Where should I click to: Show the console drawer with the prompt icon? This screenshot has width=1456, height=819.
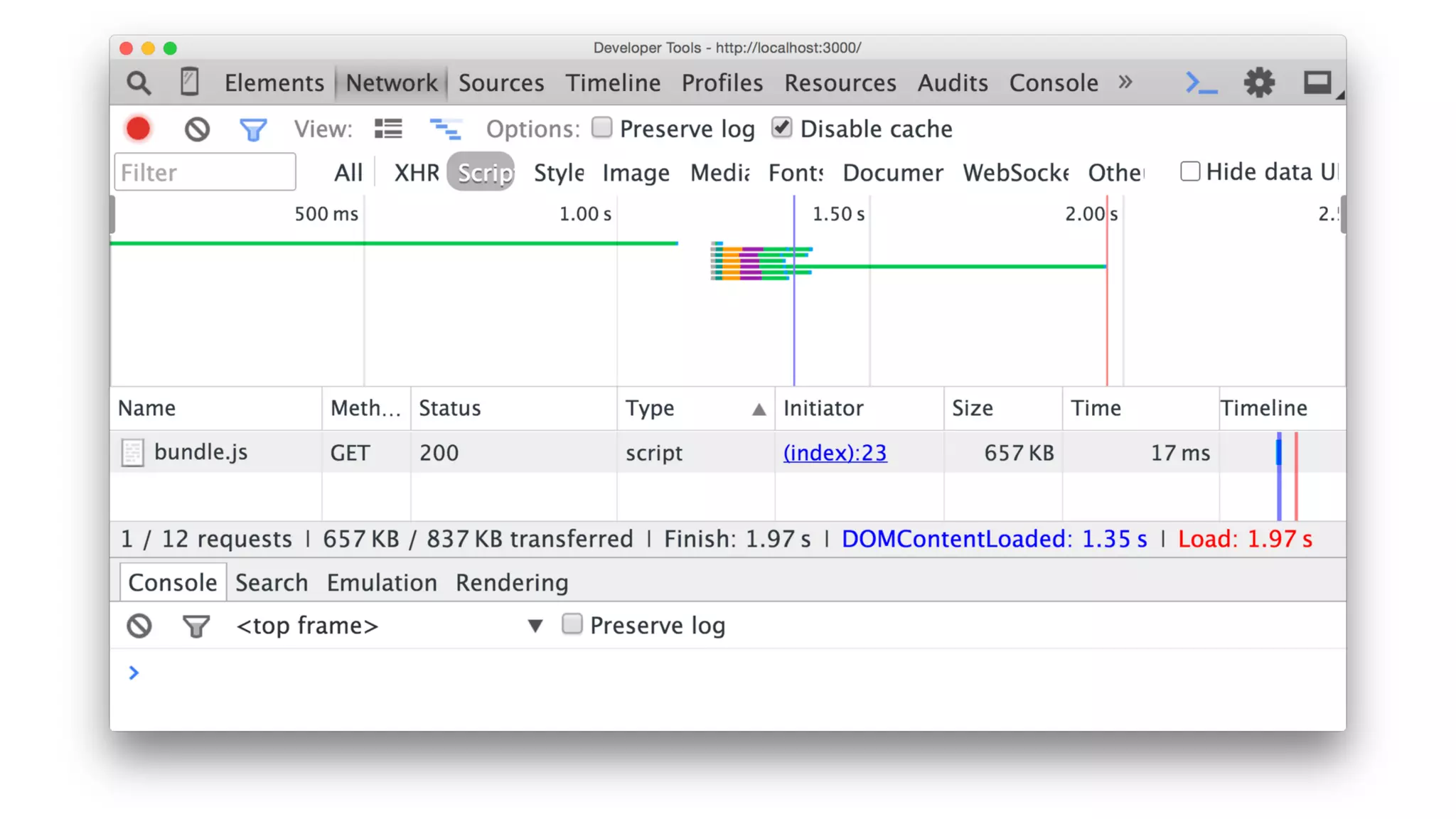[x=1201, y=83]
